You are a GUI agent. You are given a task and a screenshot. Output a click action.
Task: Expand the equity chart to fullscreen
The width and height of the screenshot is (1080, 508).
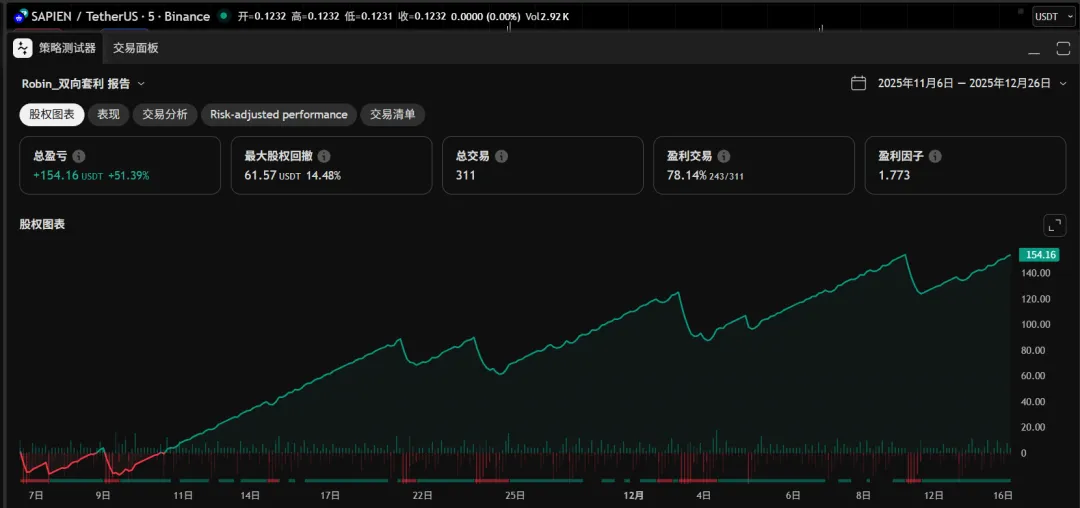[x=1054, y=225]
